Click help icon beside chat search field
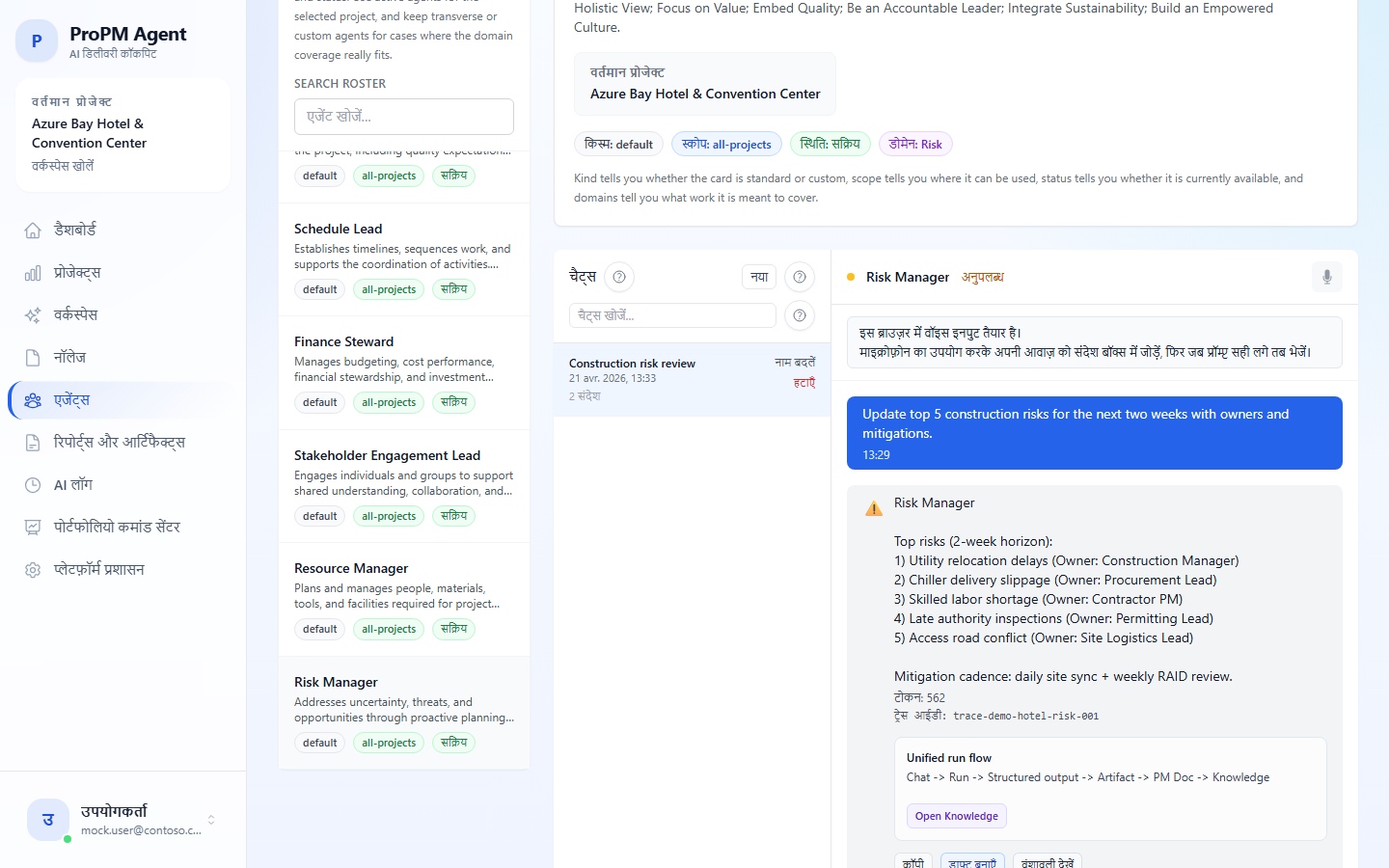1389x868 pixels. click(x=799, y=315)
